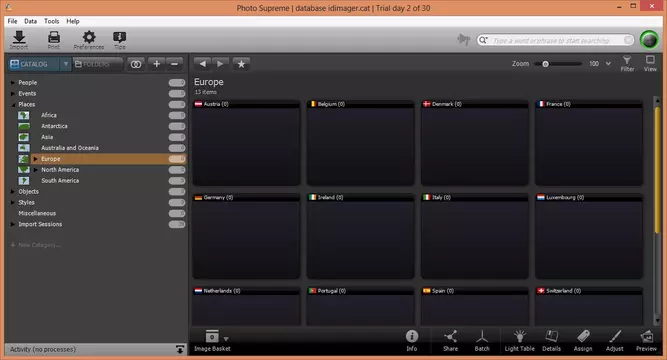
Task: Open the Share panel
Action: (450, 341)
